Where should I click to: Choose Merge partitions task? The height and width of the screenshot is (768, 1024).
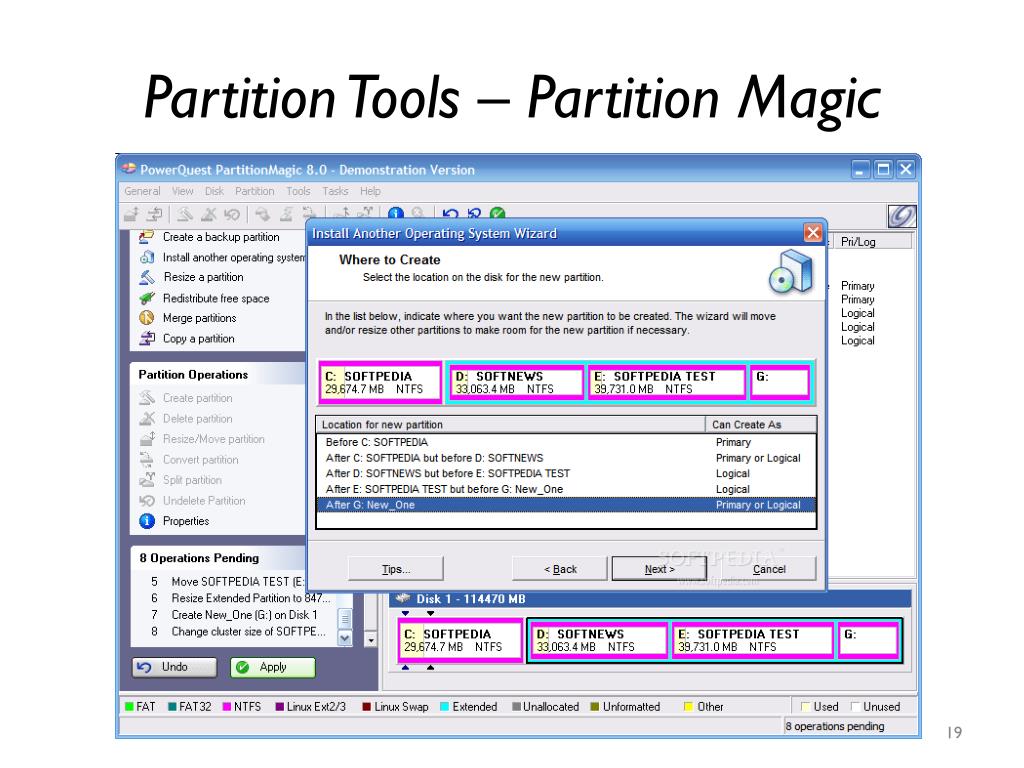click(188, 318)
